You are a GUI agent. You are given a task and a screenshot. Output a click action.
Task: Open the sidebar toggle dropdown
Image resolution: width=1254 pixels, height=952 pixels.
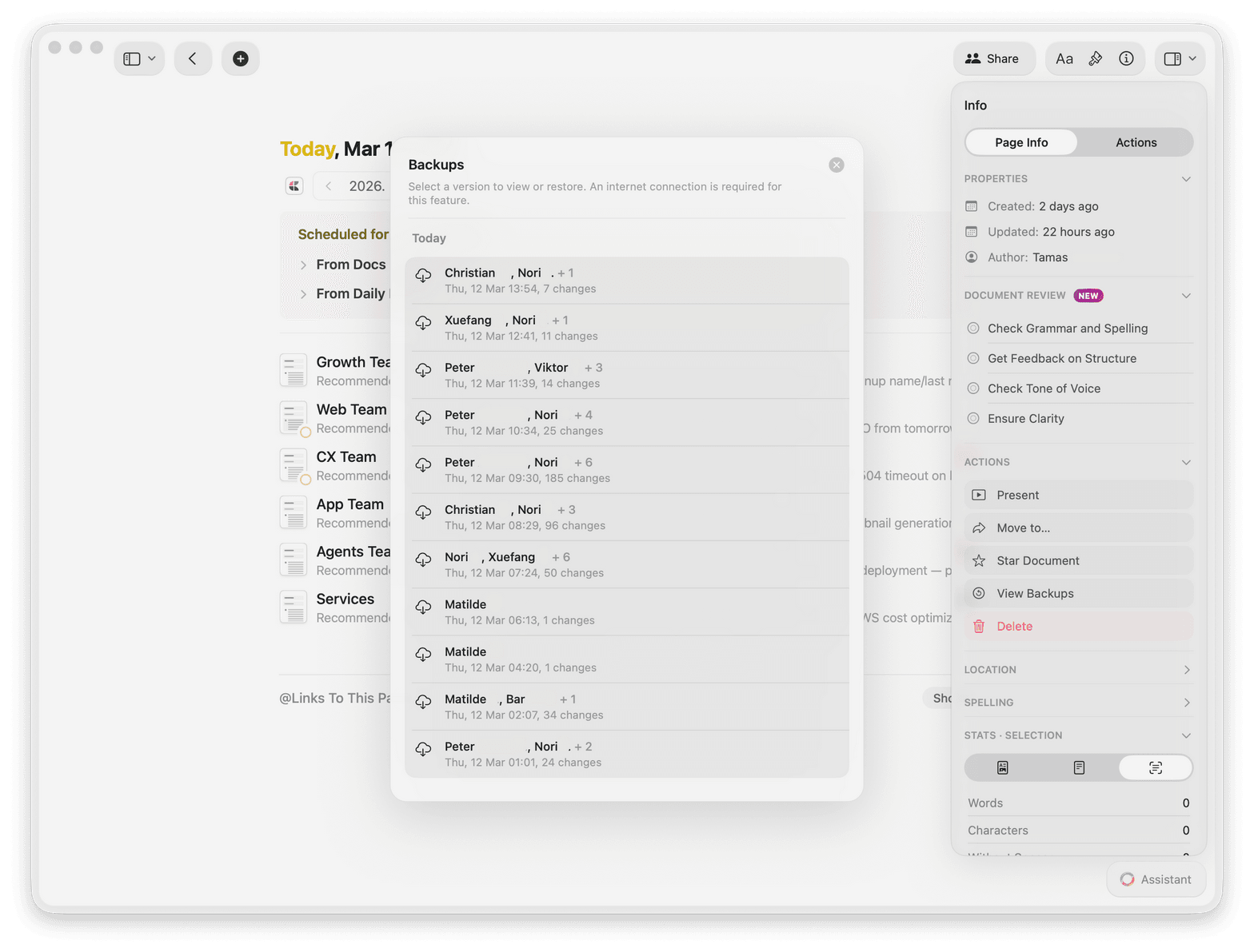click(139, 58)
